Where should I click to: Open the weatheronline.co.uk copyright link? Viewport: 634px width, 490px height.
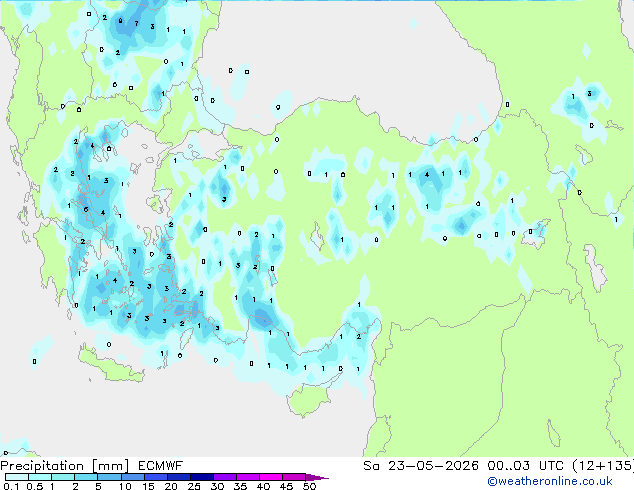click(550, 481)
